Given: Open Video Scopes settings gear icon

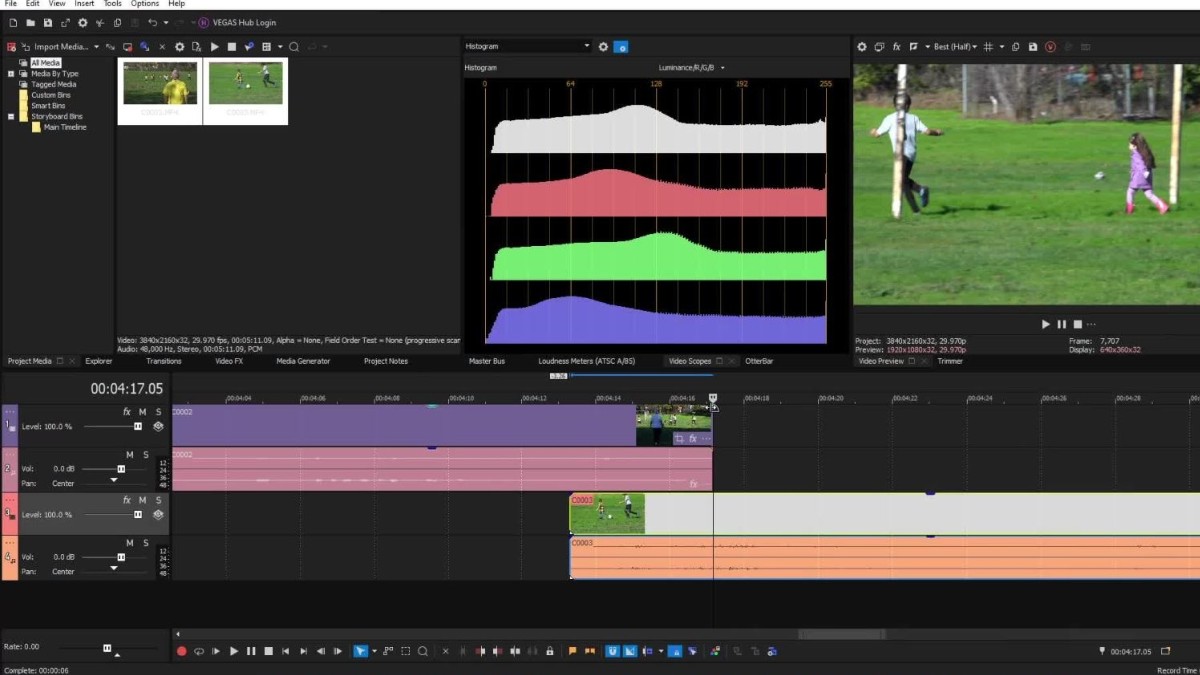Looking at the screenshot, I should click(x=603, y=46).
